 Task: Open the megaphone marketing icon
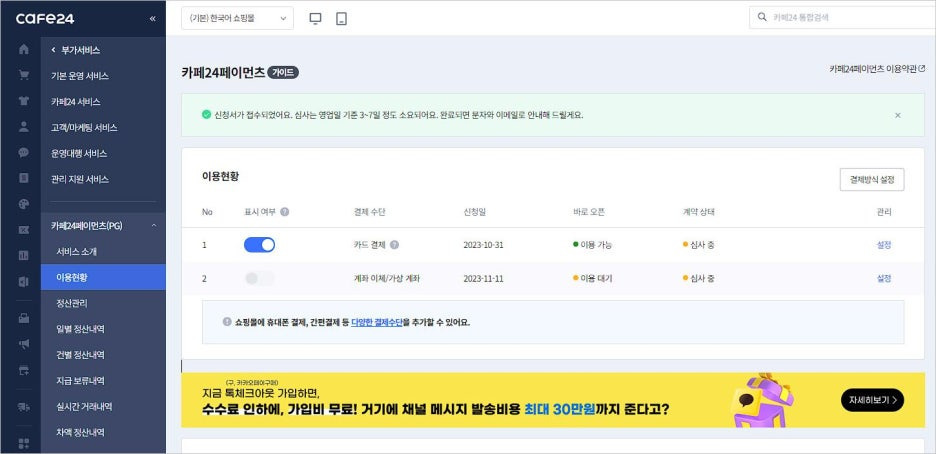[x=24, y=344]
